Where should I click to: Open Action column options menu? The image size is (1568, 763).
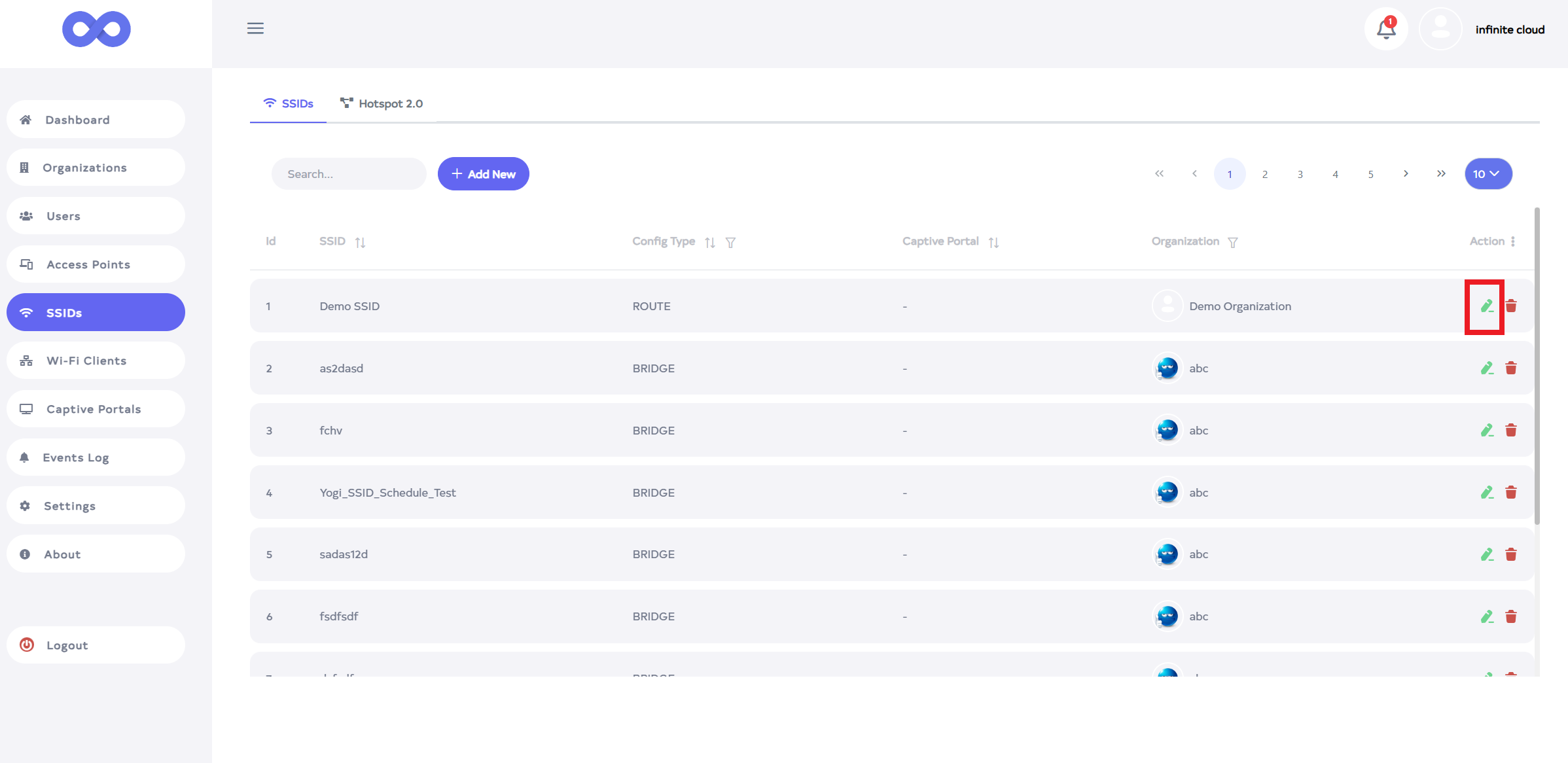point(1513,241)
